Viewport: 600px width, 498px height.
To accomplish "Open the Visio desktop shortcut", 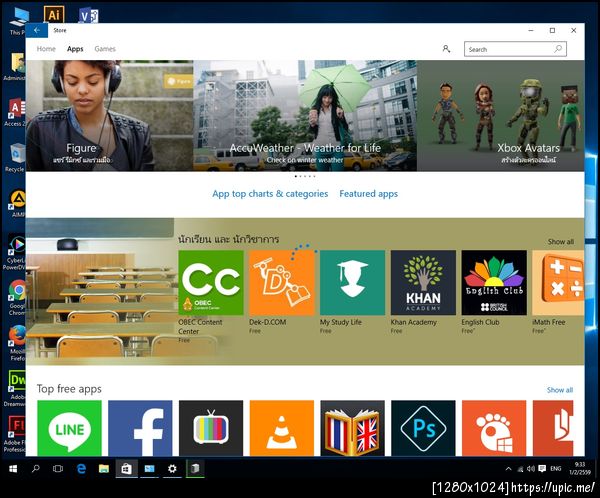I will click(x=89, y=15).
